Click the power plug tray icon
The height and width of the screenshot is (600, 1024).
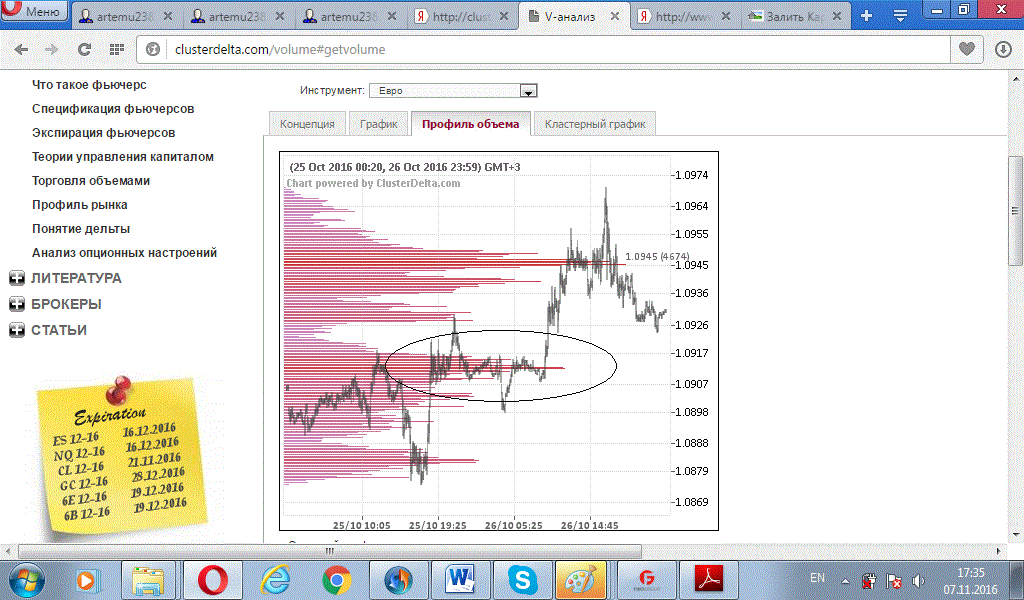pos(869,580)
